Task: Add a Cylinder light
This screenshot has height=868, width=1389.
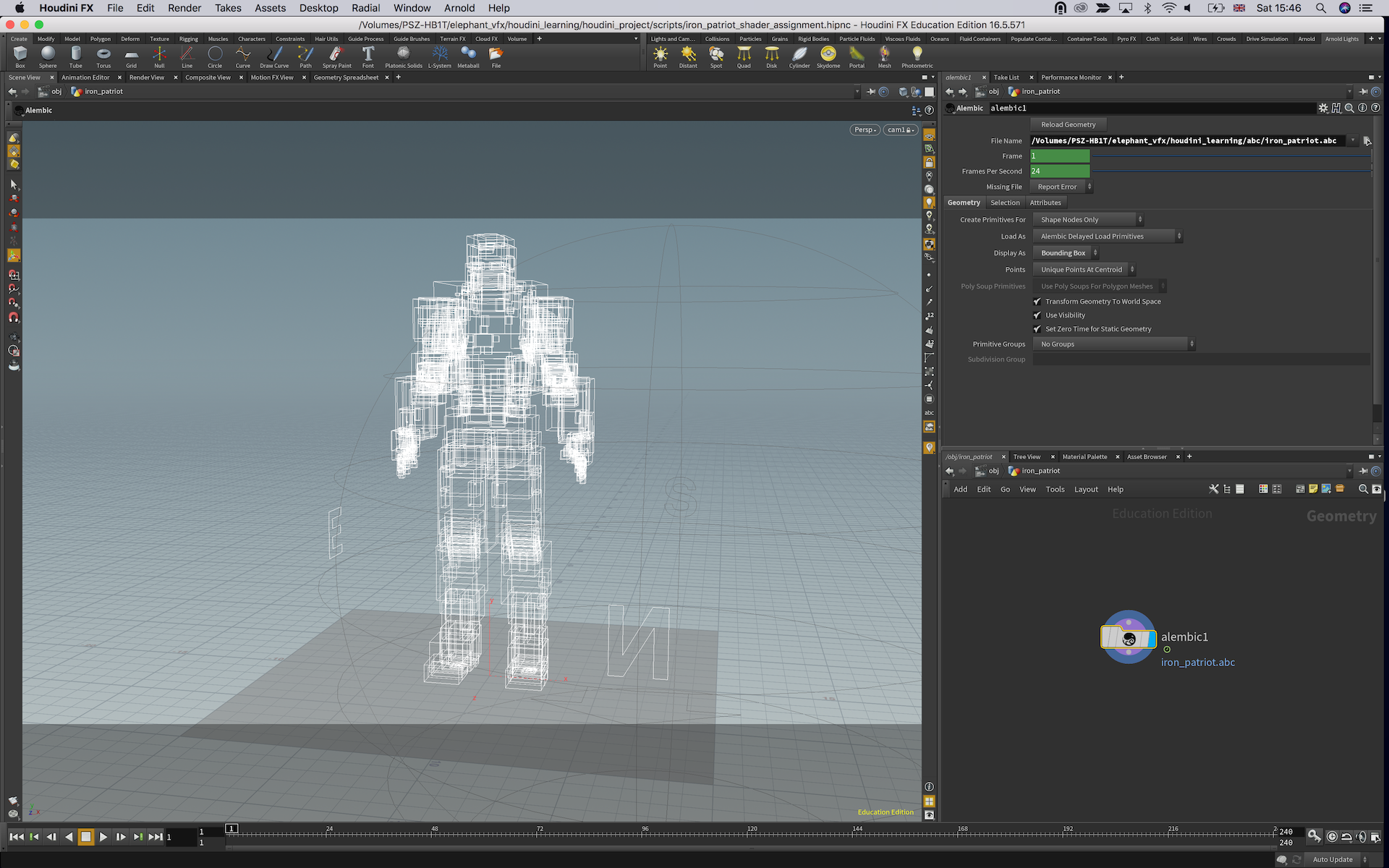Action: (x=799, y=56)
